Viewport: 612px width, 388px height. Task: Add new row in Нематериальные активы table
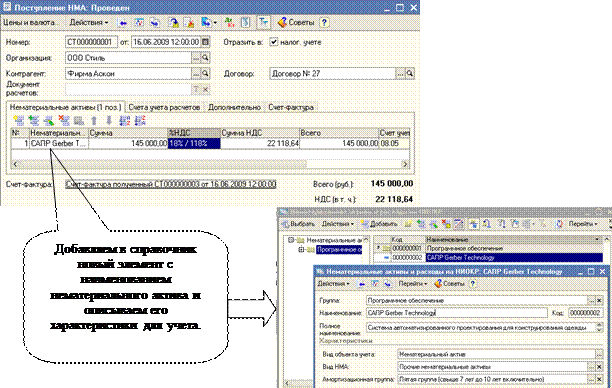pos(18,121)
